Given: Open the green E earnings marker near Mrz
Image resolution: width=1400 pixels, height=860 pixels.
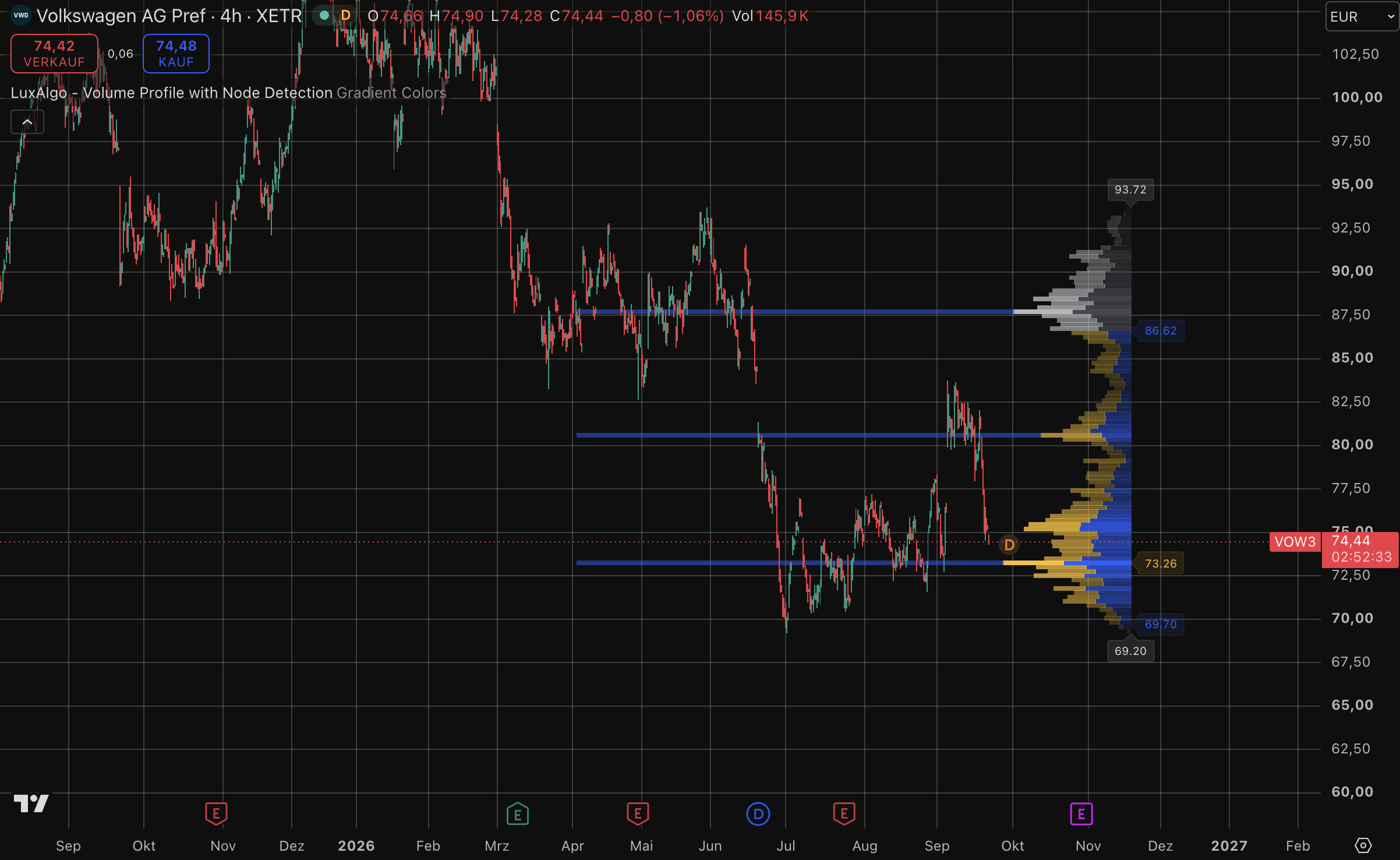Looking at the screenshot, I should pyautogui.click(x=517, y=813).
